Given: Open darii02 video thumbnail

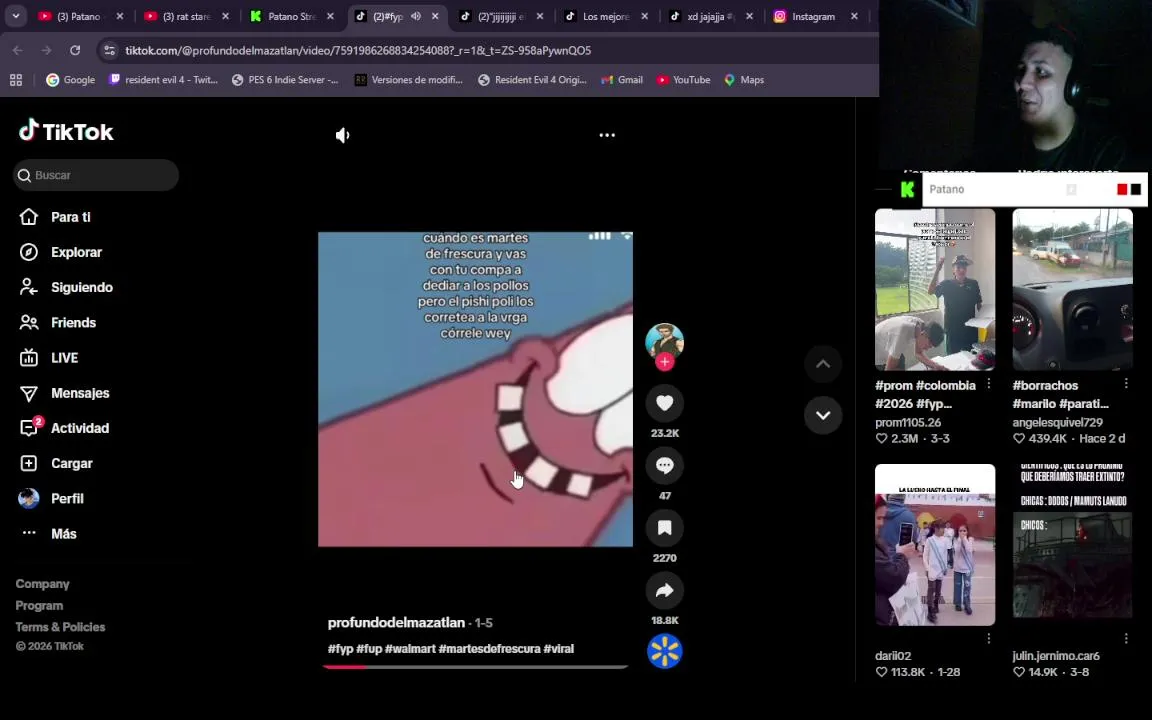Looking at the screenshot, I should [x=935, y=544].
